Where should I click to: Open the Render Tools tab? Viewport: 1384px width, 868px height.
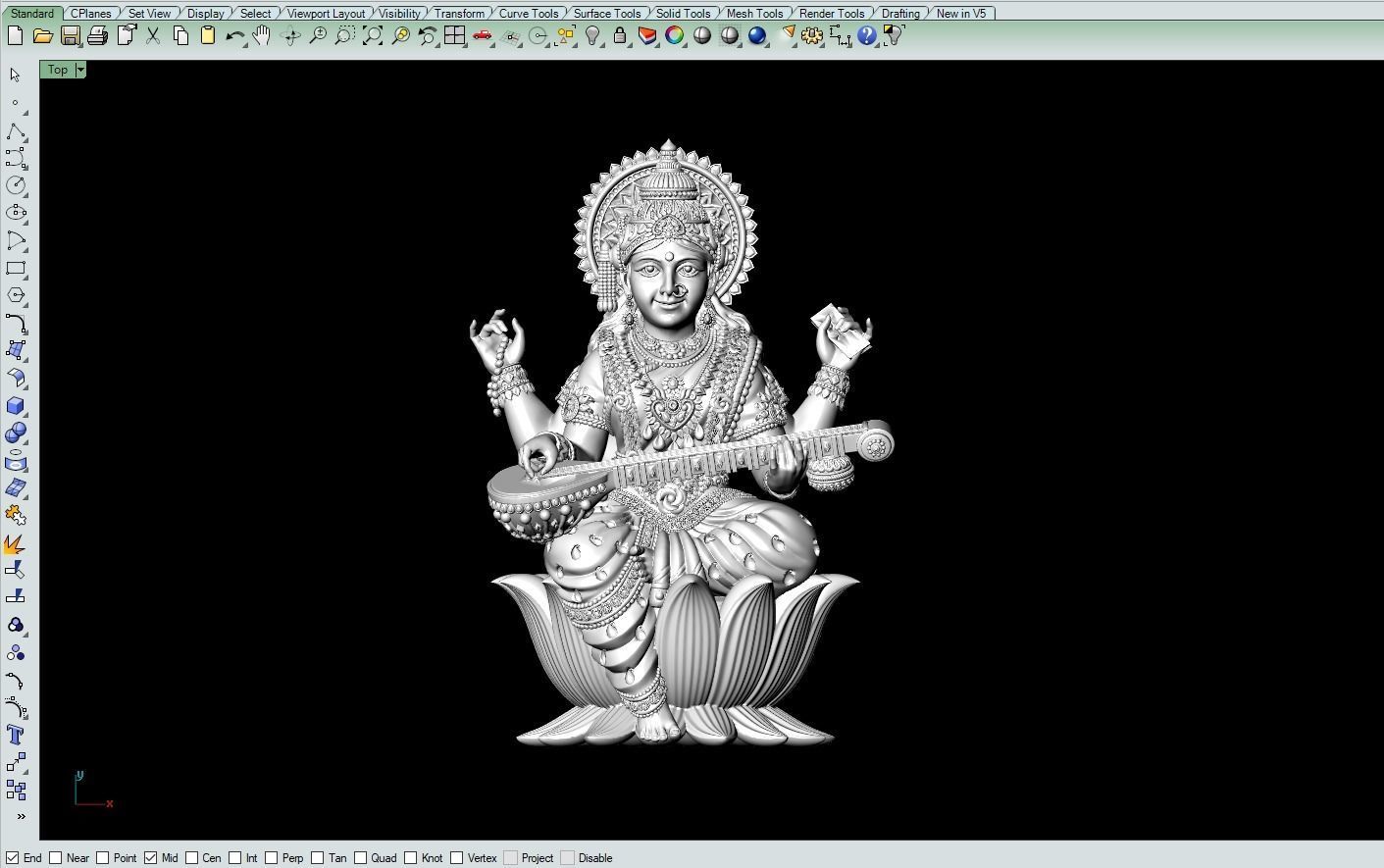[832, 14]
